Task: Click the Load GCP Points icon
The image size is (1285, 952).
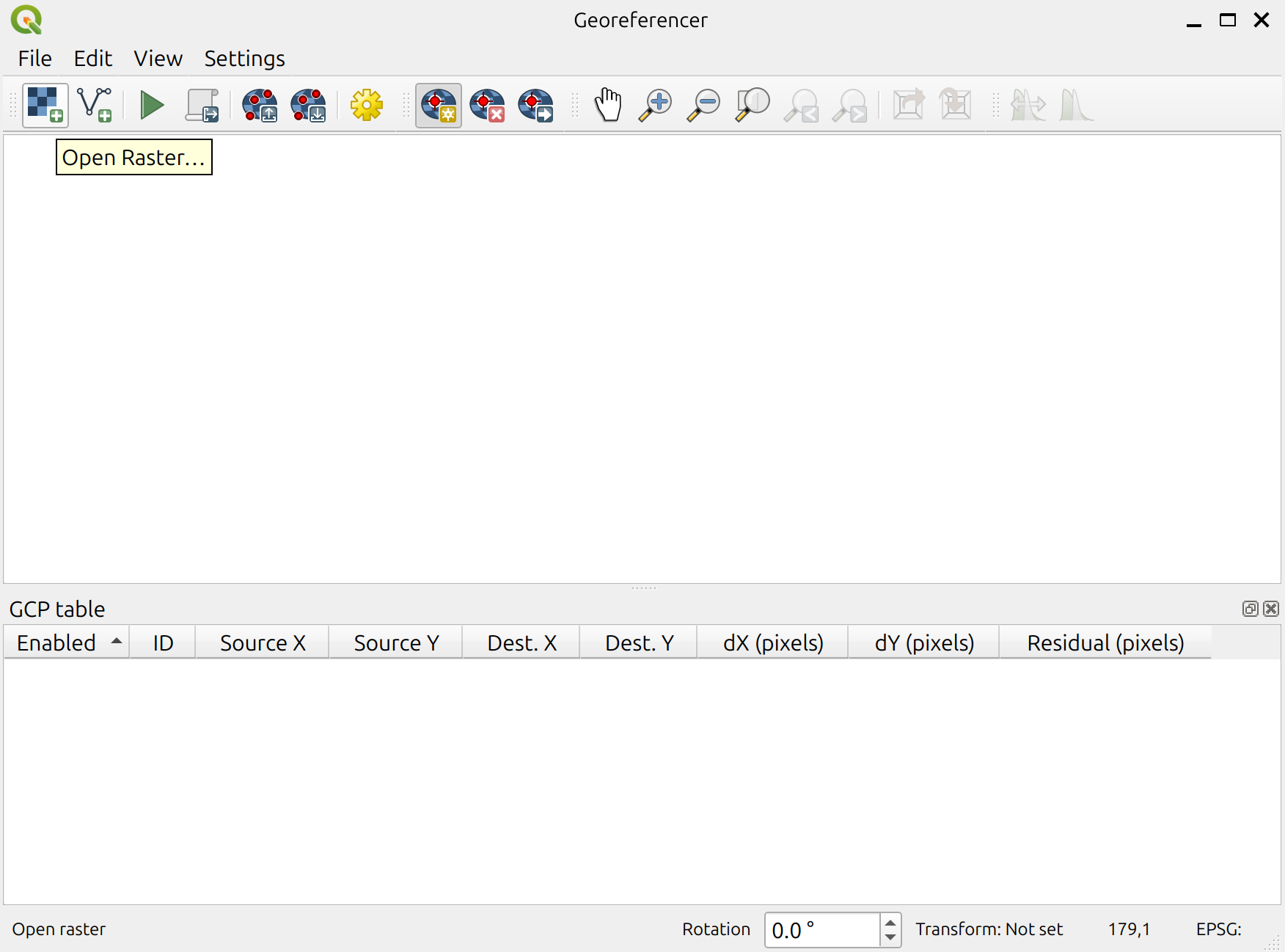Action: point(260,106)
